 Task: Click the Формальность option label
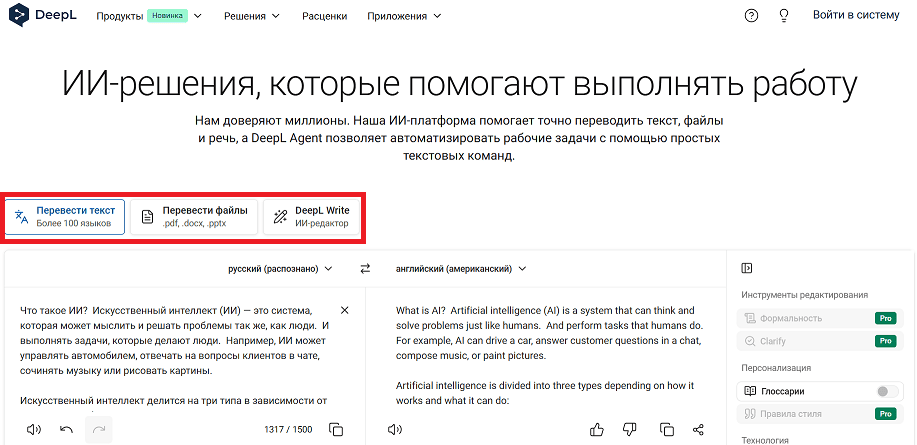pos(791,318)
